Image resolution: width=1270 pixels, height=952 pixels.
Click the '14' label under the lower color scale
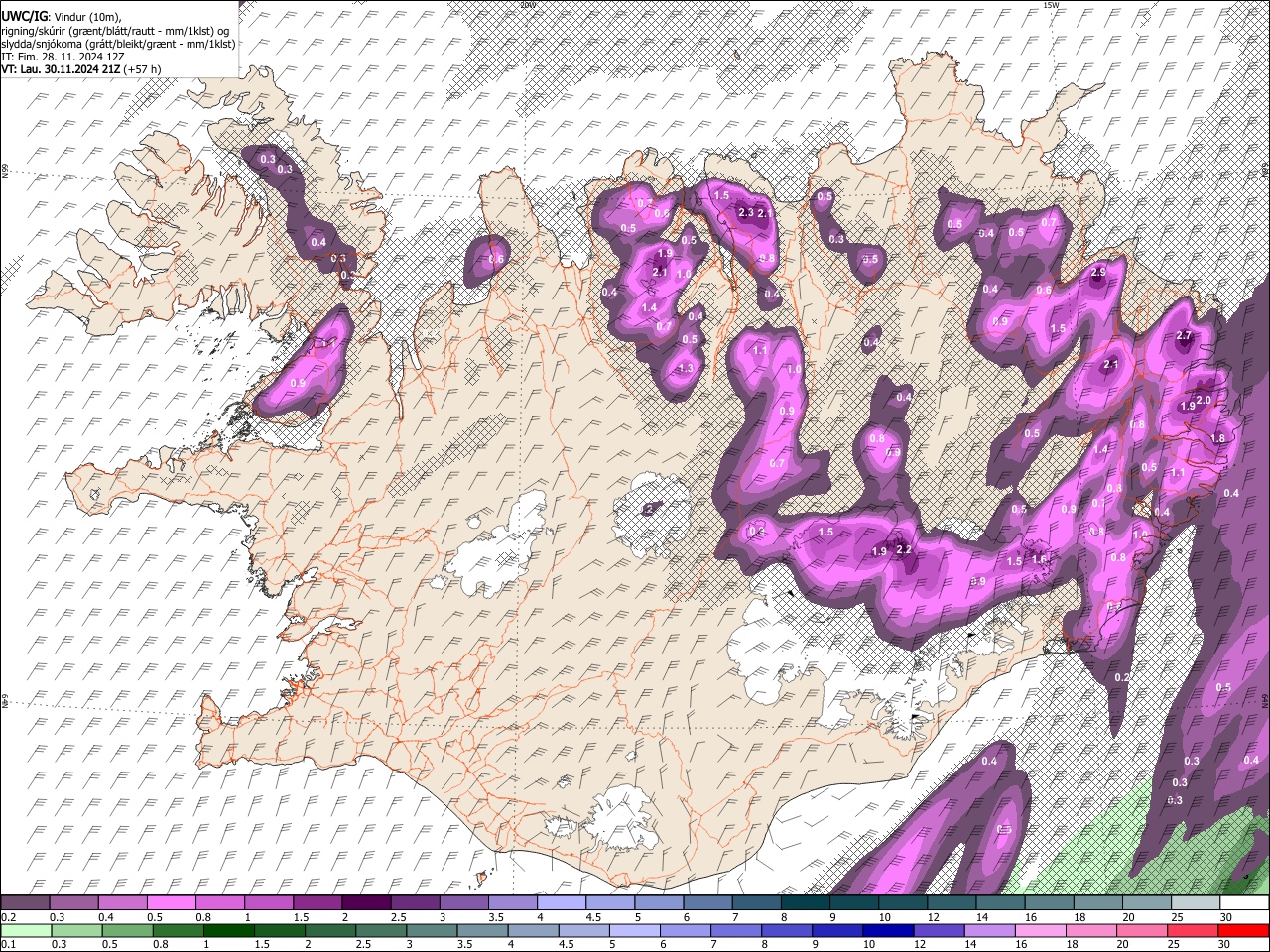pyautogui.click(x=971, y=944)
